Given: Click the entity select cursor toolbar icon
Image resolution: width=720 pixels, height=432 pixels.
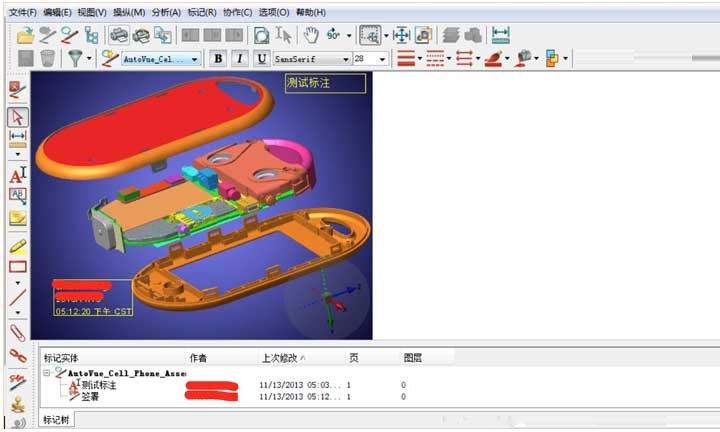Looking at the screenshot, I should [x=283, y=35].
